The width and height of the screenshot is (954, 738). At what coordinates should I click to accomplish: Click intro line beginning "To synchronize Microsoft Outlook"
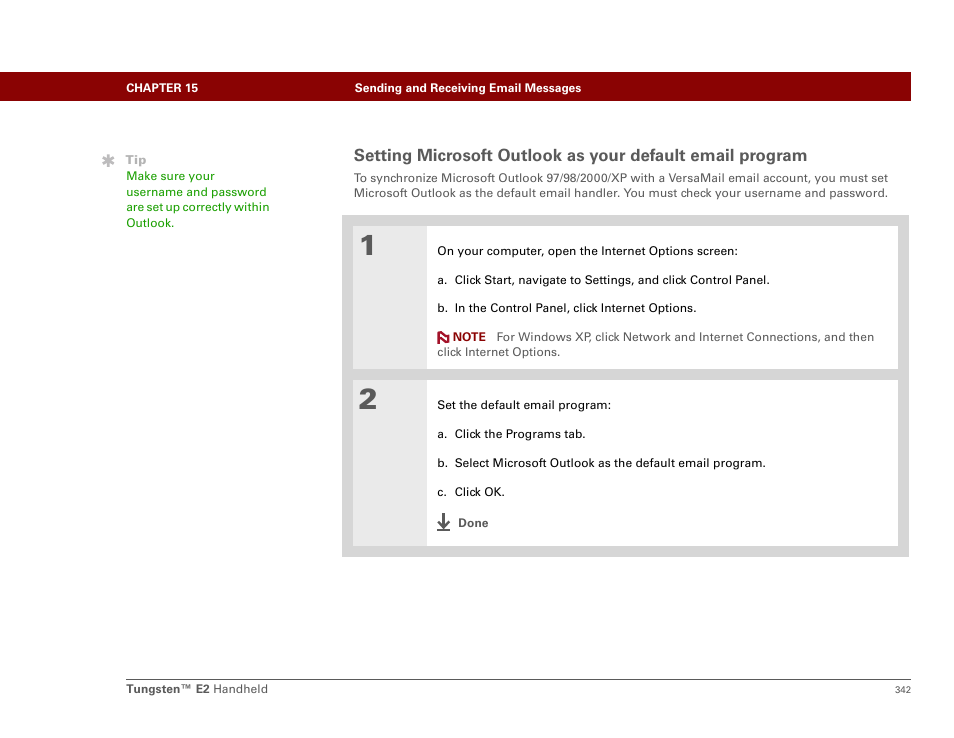coord(621,178)
